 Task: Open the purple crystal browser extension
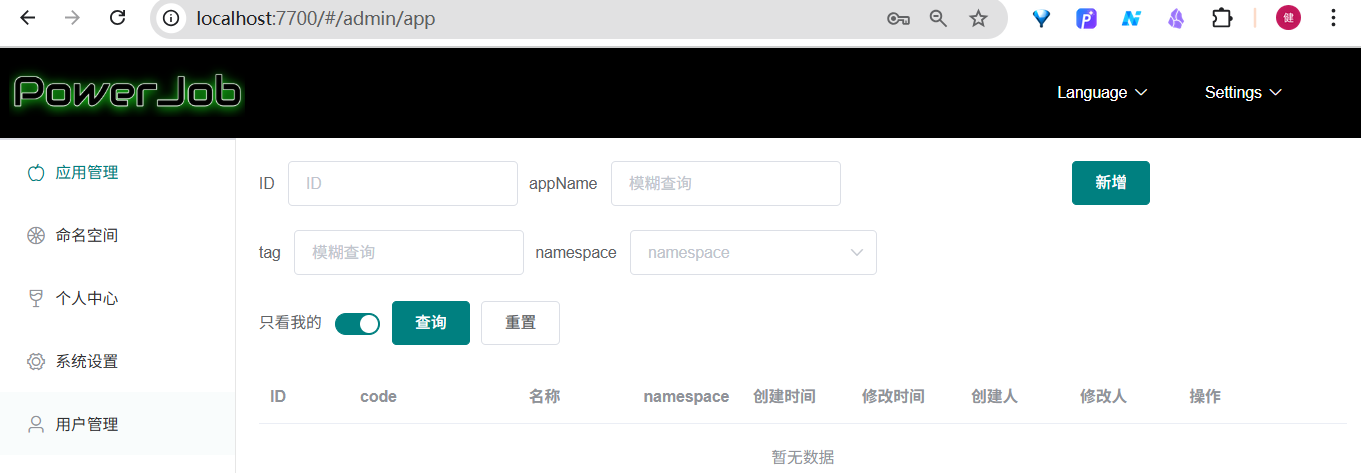[1177, 18]
